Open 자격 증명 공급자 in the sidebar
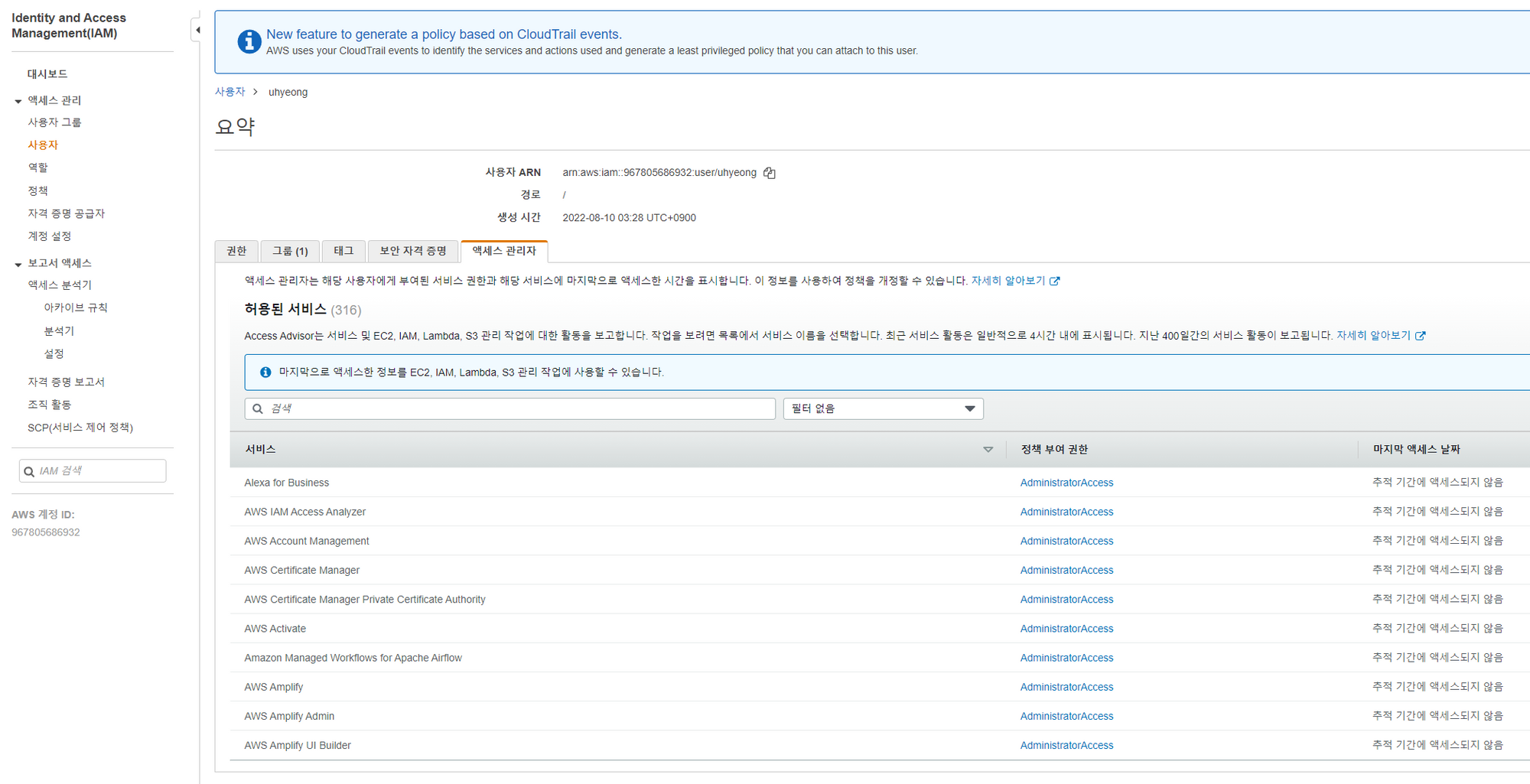This screenshot has width=1530, height=784. pos(67,213)
